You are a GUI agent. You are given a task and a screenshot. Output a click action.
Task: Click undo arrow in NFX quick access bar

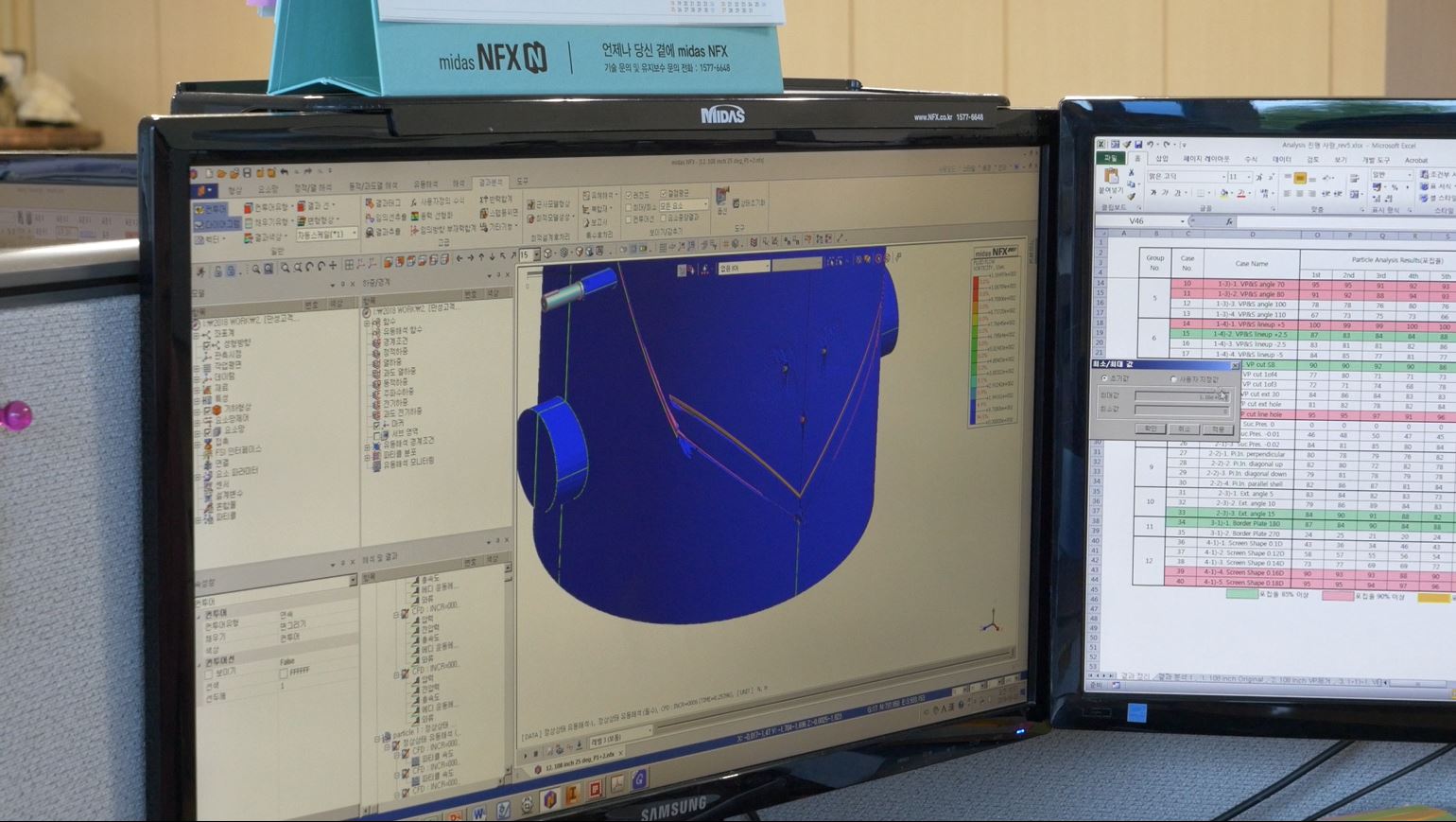pos(285,172)
